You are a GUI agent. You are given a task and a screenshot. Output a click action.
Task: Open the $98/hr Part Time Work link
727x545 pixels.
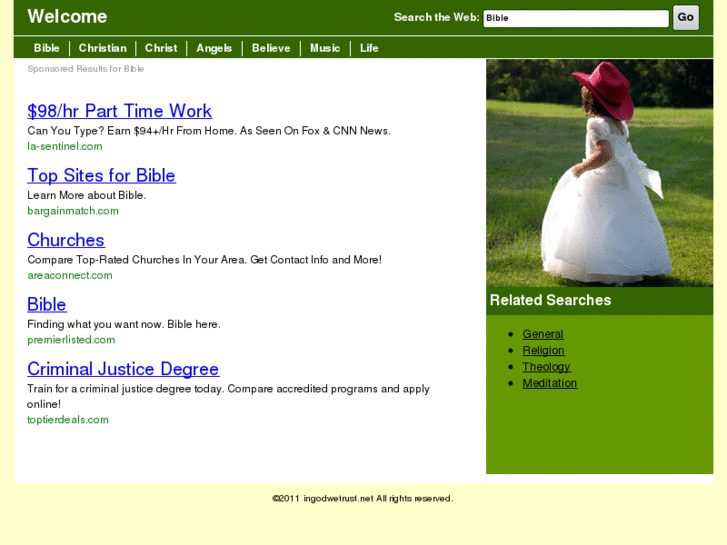[x=120, y=111]
